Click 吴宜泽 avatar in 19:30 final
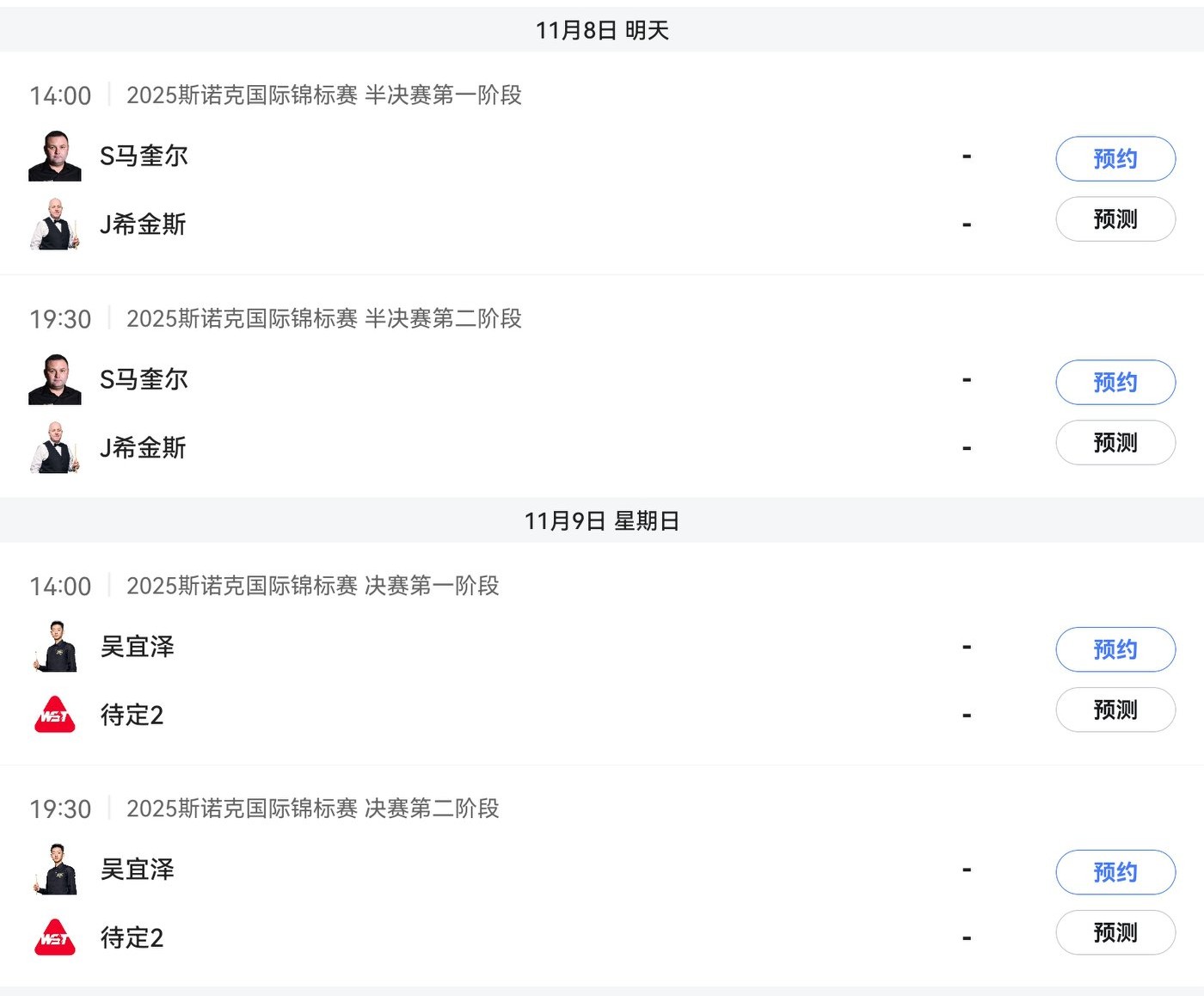This screenshot has height=996, width=1204. pyautogui.click(x=55, y=870)
